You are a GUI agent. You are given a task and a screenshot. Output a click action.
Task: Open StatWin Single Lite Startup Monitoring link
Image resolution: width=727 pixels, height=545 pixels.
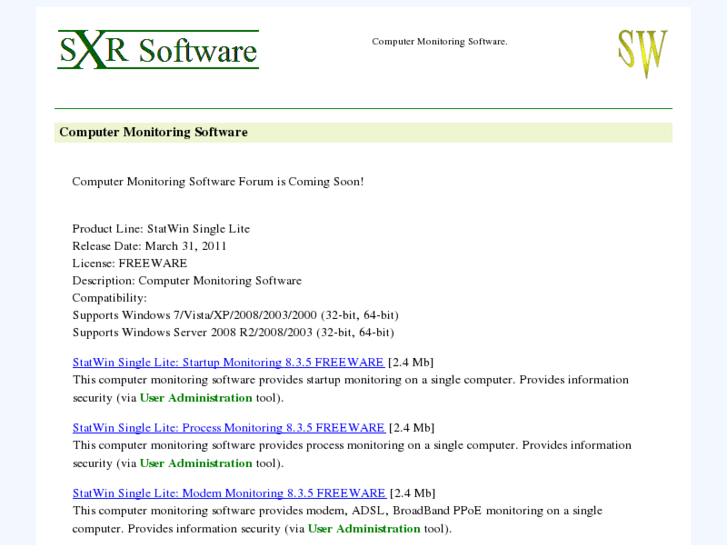coord(229,362)
